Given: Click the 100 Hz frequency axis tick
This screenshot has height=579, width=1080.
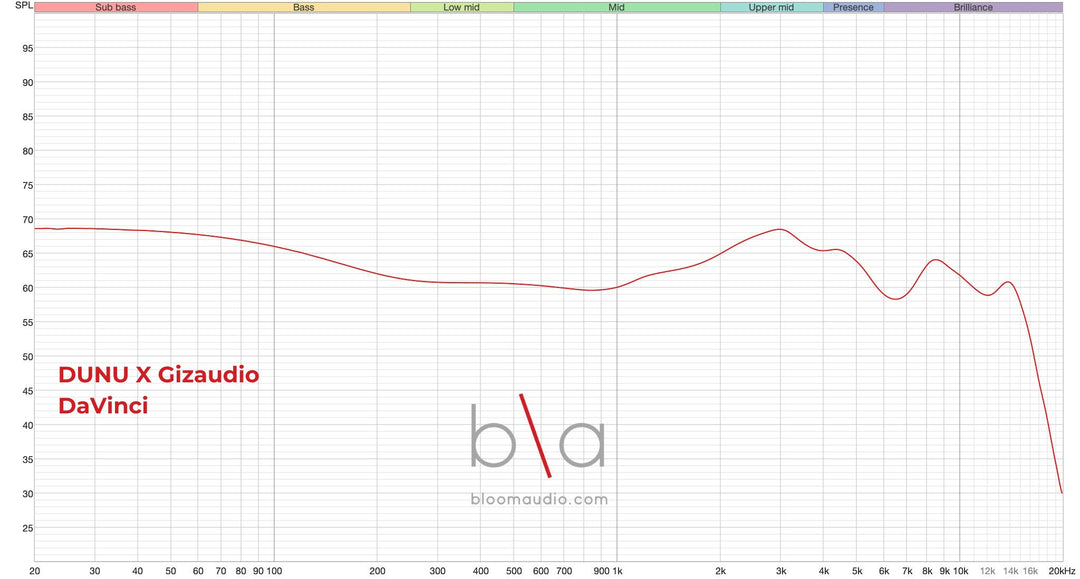Looking at the screenshot, I should coord(274,571).
